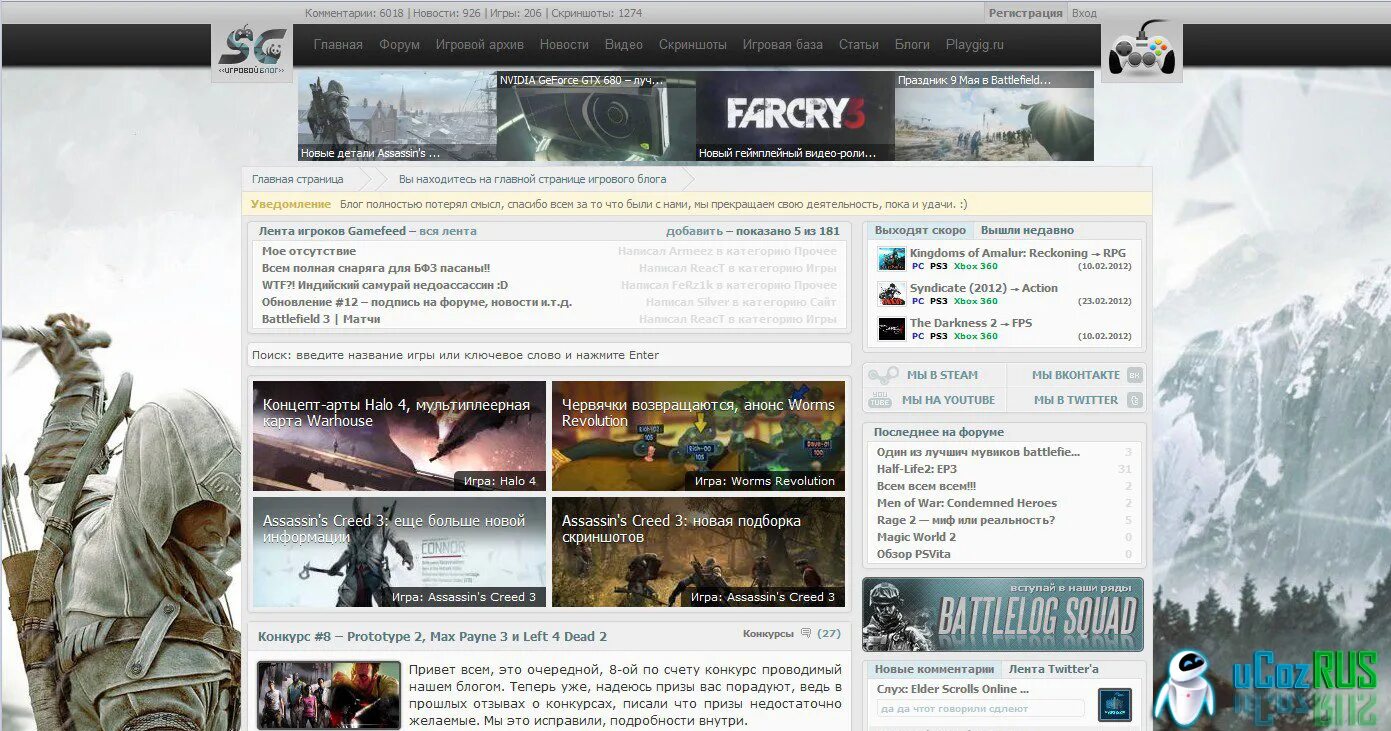Open The Darkness 2 cover icon
This screenshot has width=1391, height=731.
pyautogui.click(x=891, y=329)
